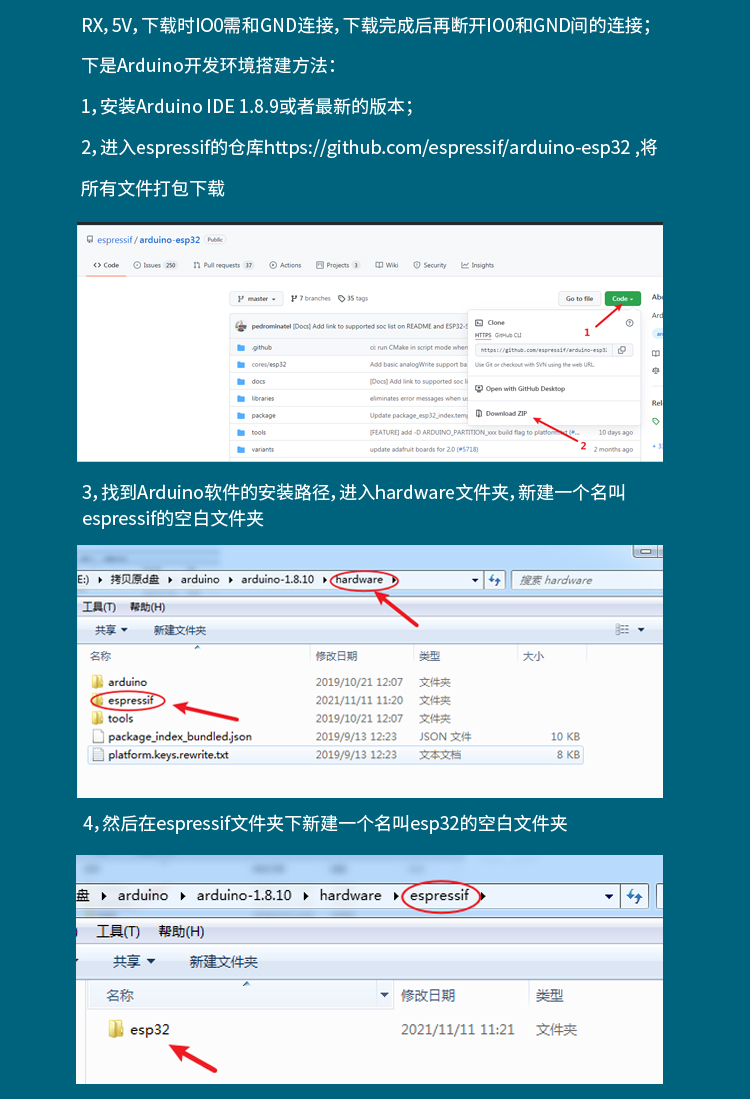750x1099 pixels.
Task: Click the view layout icon in explorer toolbar
Action: [x=623, y=630]
